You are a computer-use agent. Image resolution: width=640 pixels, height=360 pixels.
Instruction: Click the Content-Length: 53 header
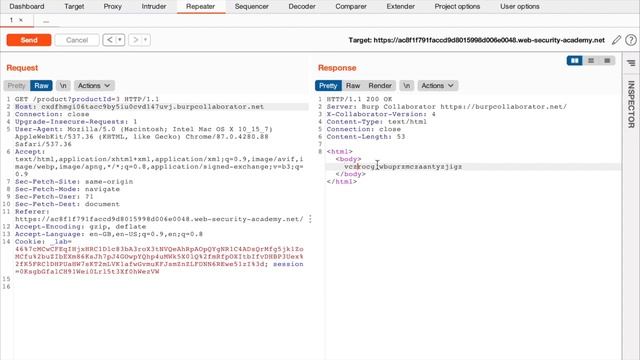coord(366,137)
